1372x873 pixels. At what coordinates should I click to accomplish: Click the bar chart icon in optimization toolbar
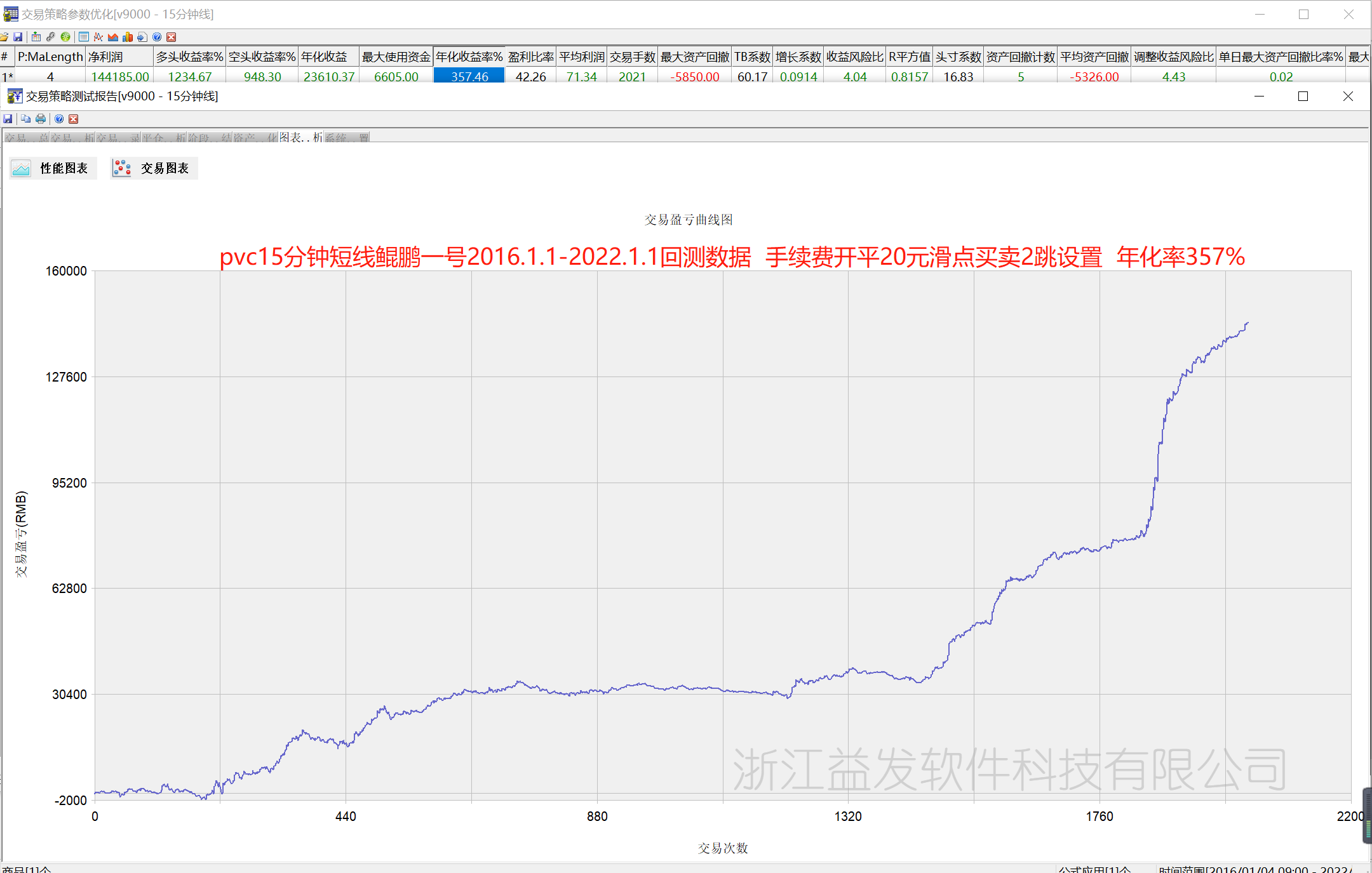pyautogui.click(x=128, y=37)
